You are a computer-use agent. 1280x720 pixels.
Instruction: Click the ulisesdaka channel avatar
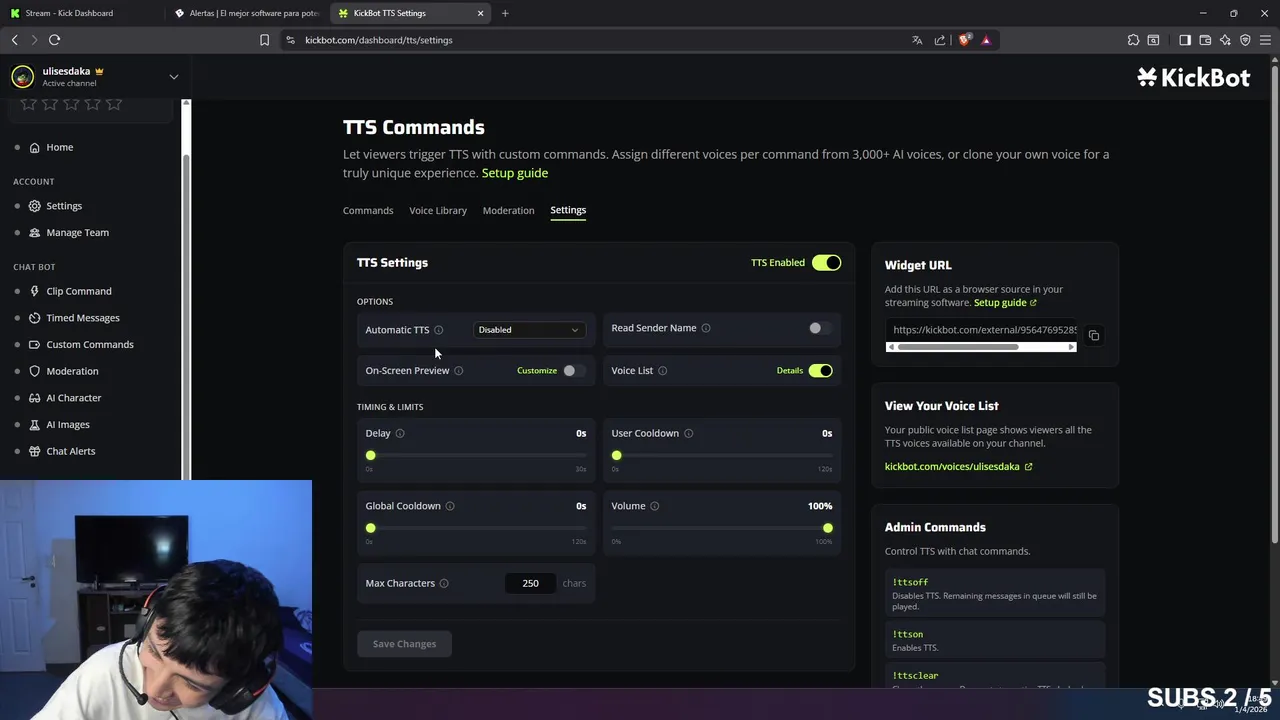22,77
